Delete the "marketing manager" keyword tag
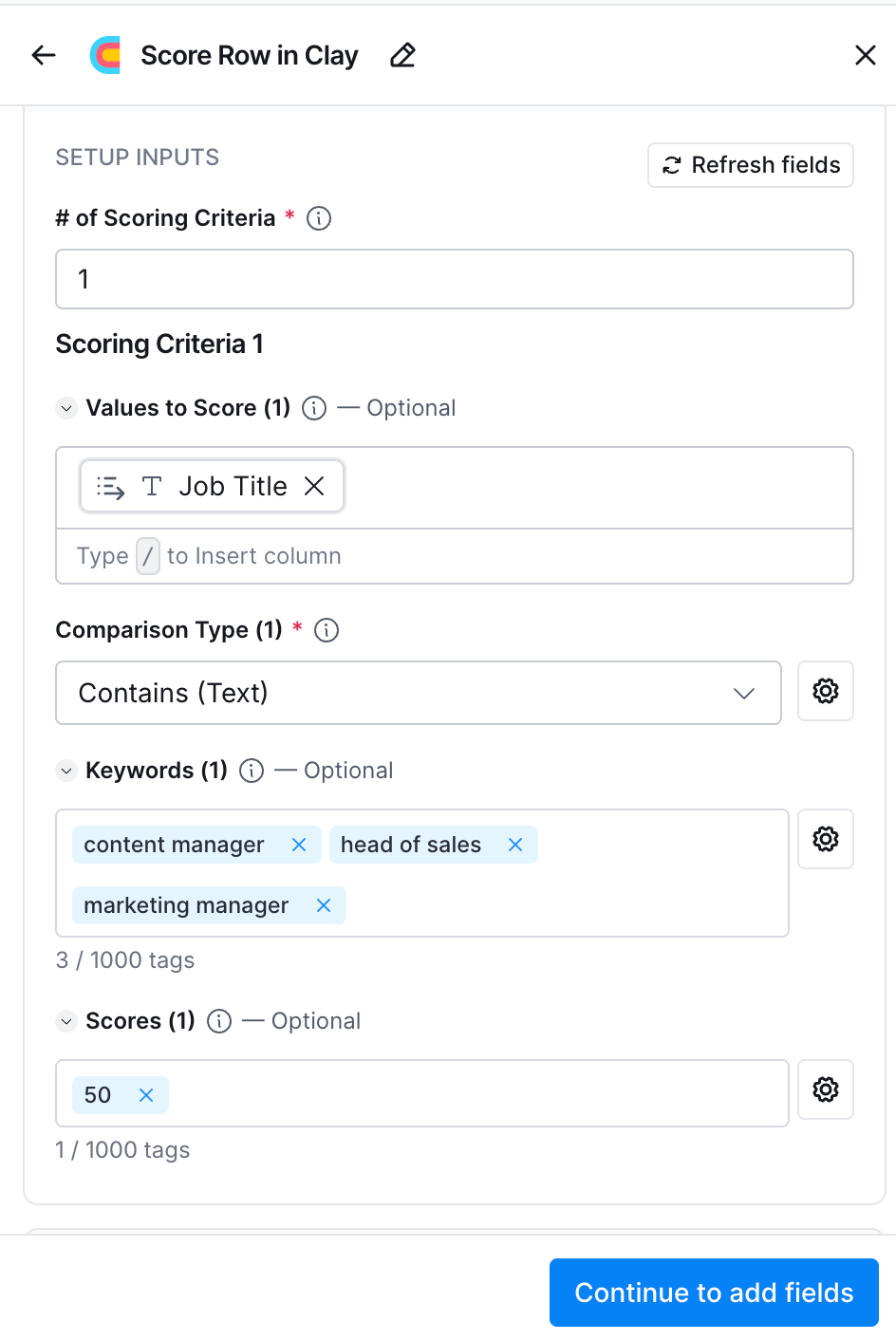The width and height of the screenshot is (896, 1340). coord(324,905)
